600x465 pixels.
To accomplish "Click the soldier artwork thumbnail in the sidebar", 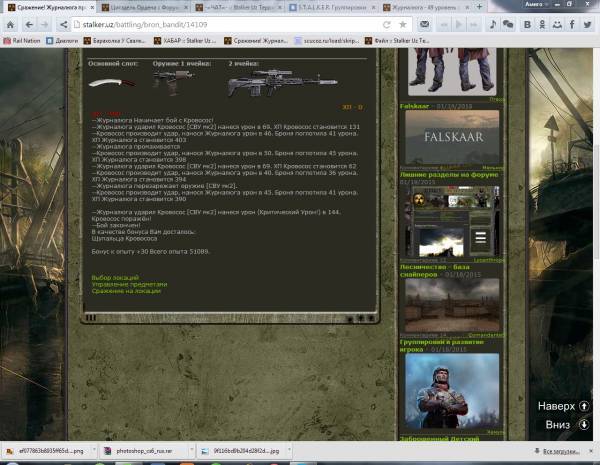I will pyautogui.click(x=452, y=390).
